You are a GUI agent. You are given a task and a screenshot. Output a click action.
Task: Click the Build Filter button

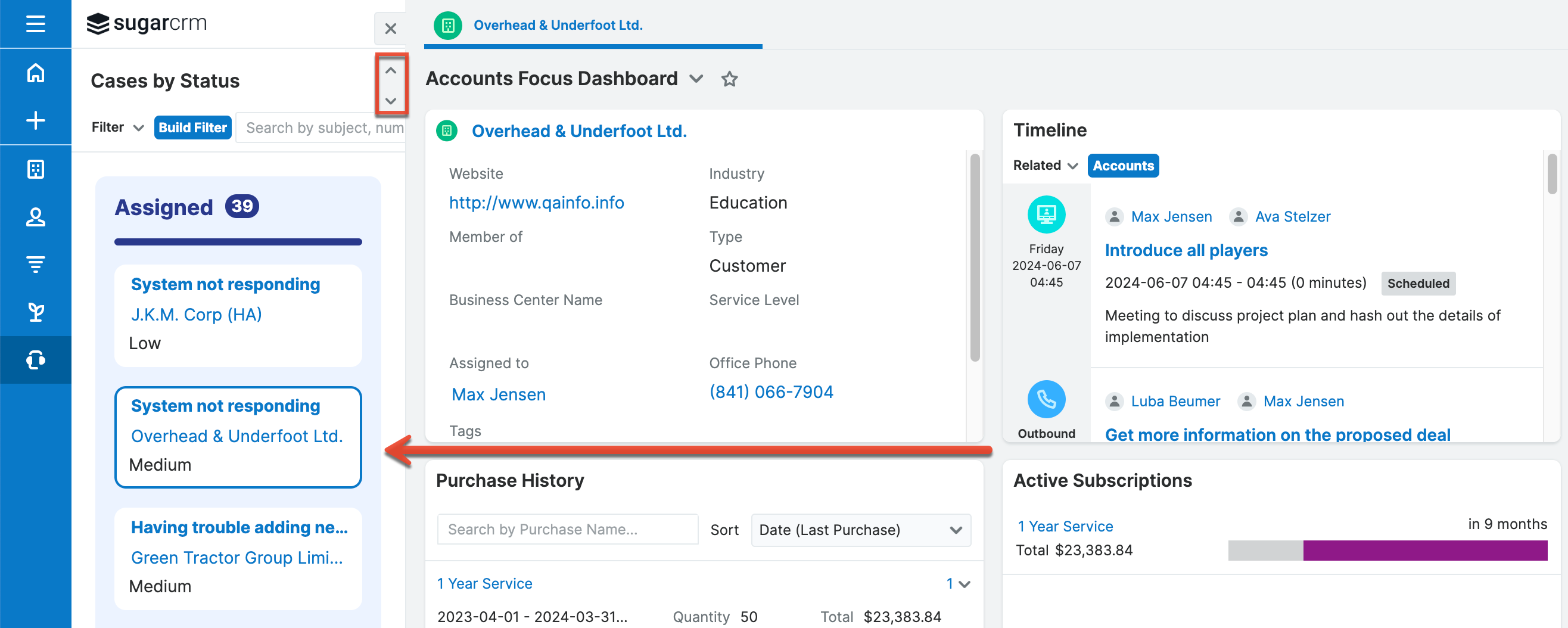(192, 127)
